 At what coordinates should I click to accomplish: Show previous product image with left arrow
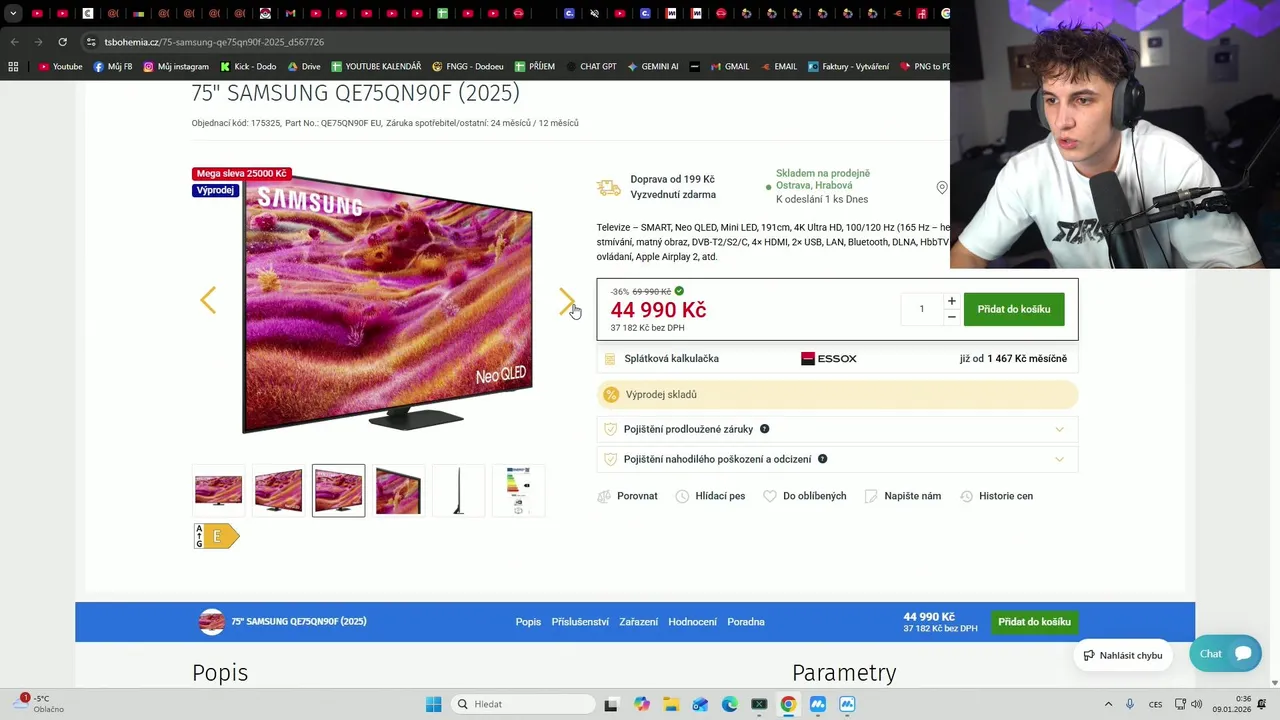tap(208, 300)
